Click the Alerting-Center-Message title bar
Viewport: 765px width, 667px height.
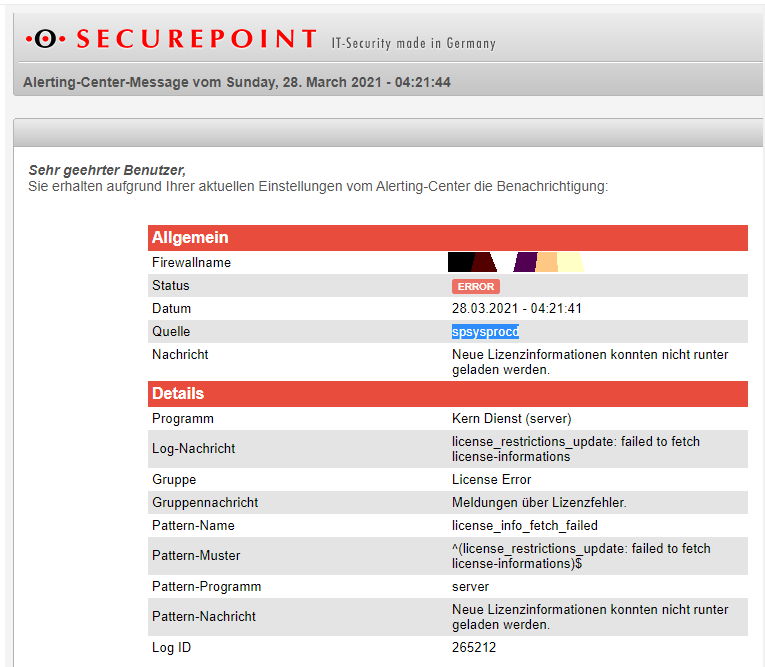coord(237,82)
